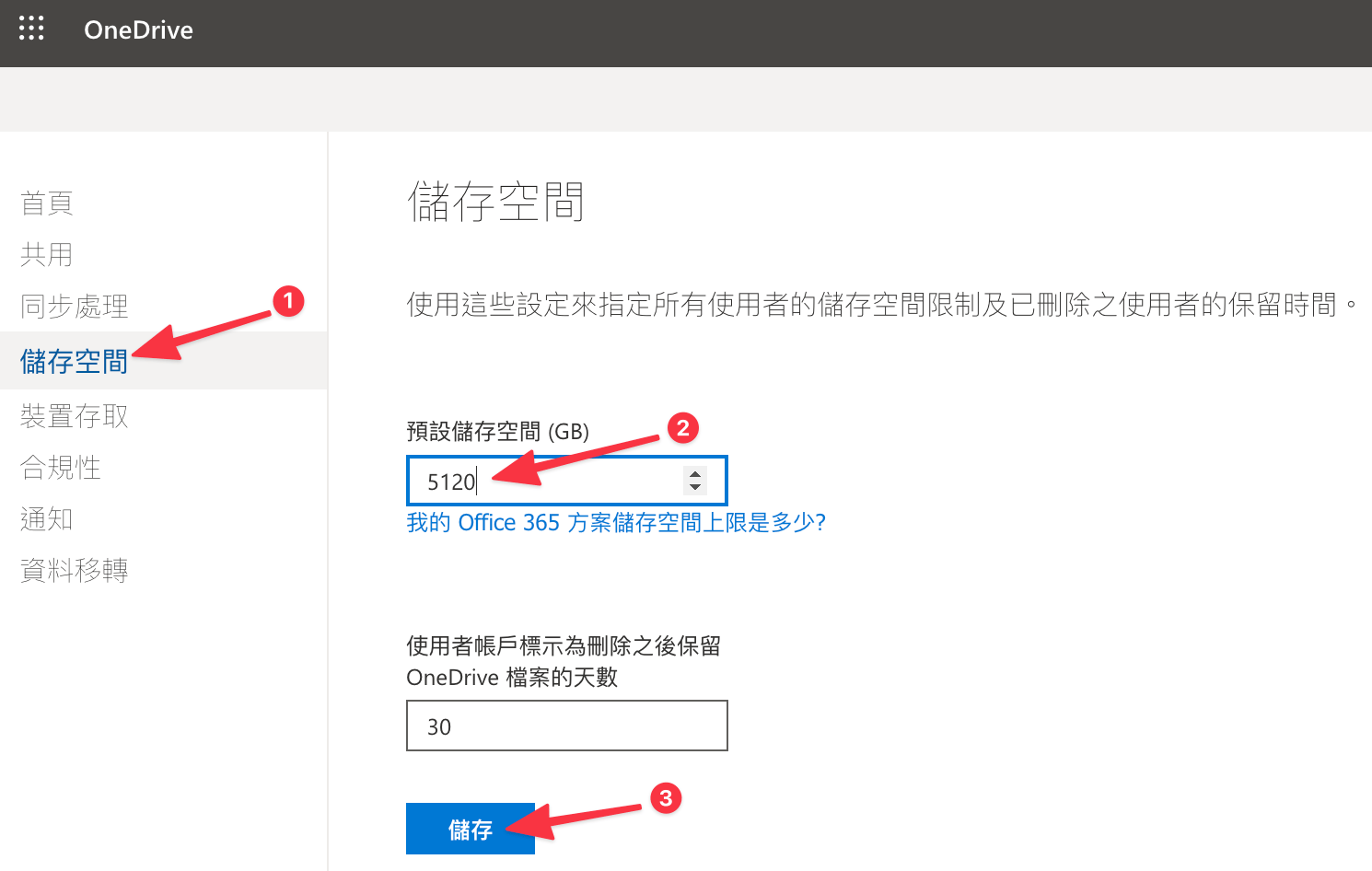Navigate to 合規性 page
Image resolution: width=1372 pixels, height=871 pixels.
click(x=61, y=467)
